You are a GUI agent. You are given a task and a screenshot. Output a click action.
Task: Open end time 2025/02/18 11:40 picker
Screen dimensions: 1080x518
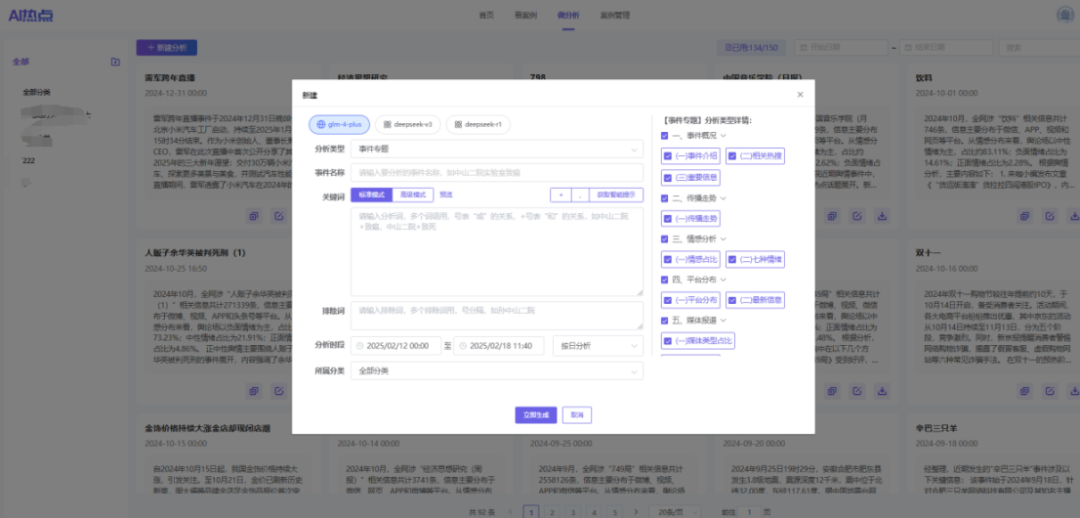[499, 346]
